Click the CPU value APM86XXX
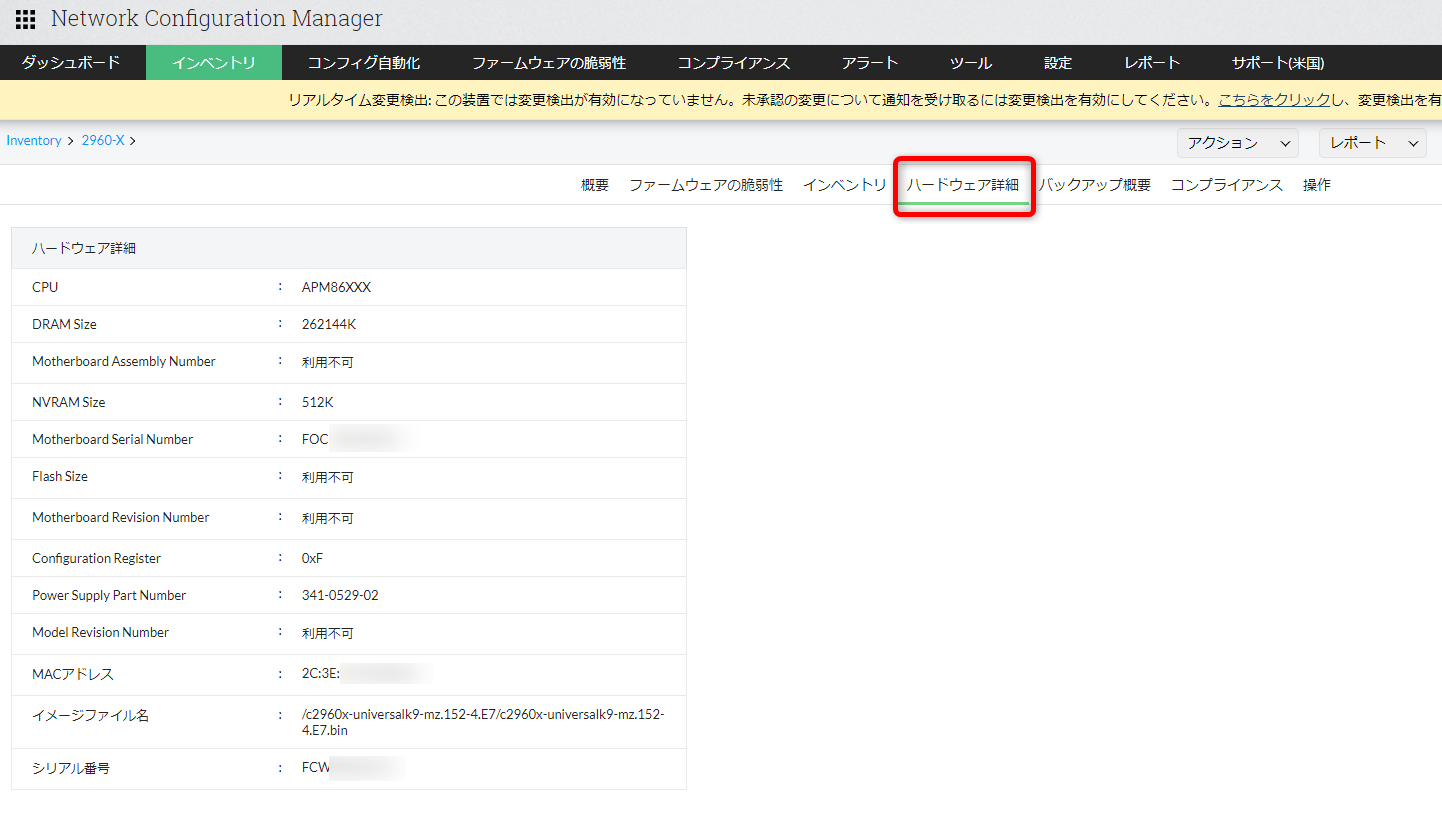Screen dimensions: 1442x824 tap(336, 287)
